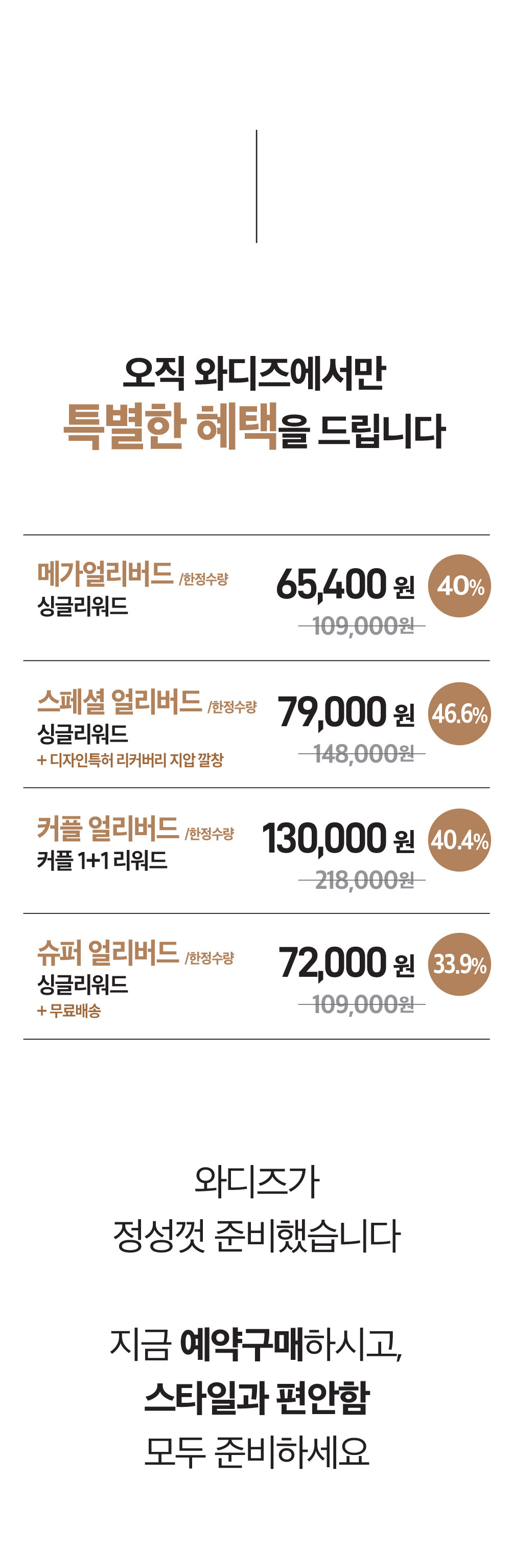Click the 65,400 원 price
Screen dimensions: 512x1568
(345, 585)
